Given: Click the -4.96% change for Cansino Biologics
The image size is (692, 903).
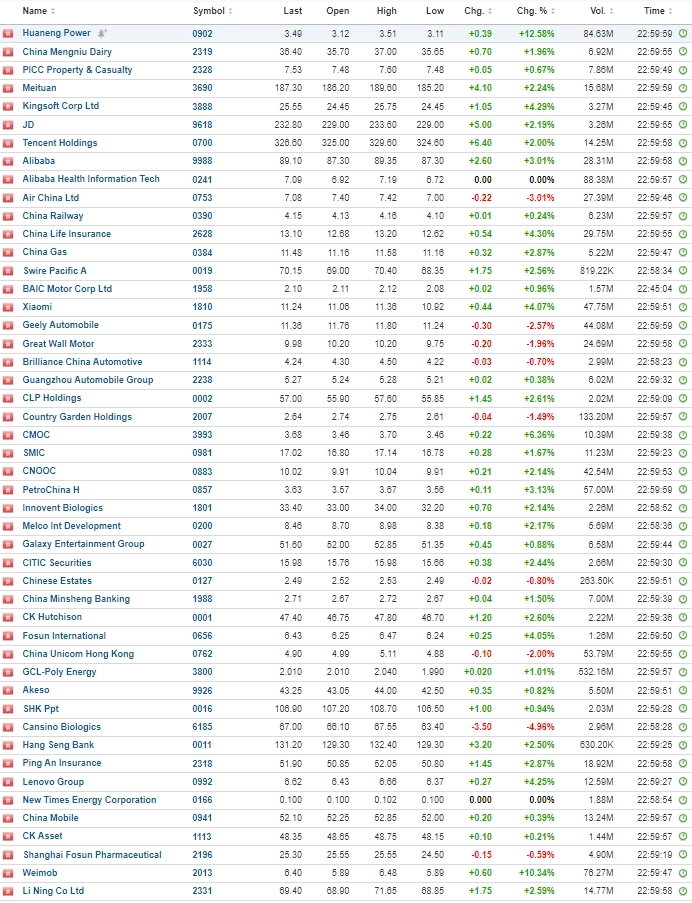Looking at the screenshot, I should coord(540,727).
